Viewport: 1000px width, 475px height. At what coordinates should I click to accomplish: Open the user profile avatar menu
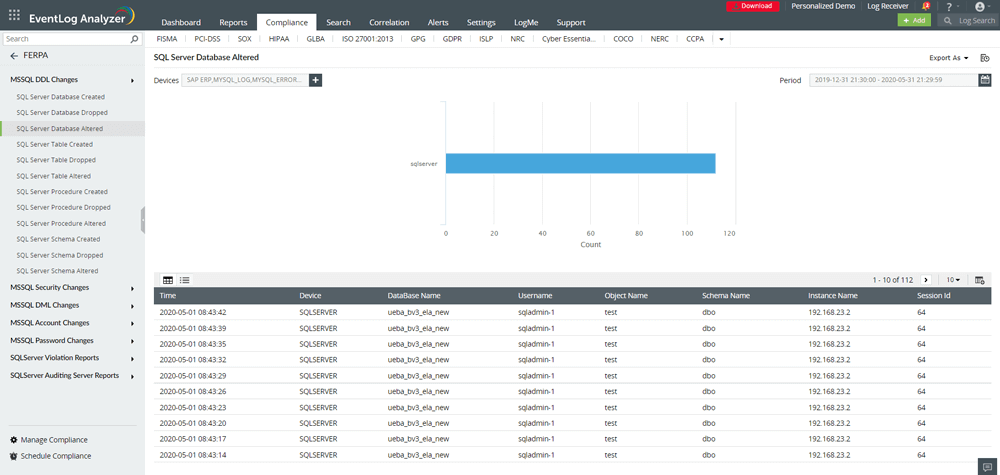pyautogui.click(x=980, y=6)
